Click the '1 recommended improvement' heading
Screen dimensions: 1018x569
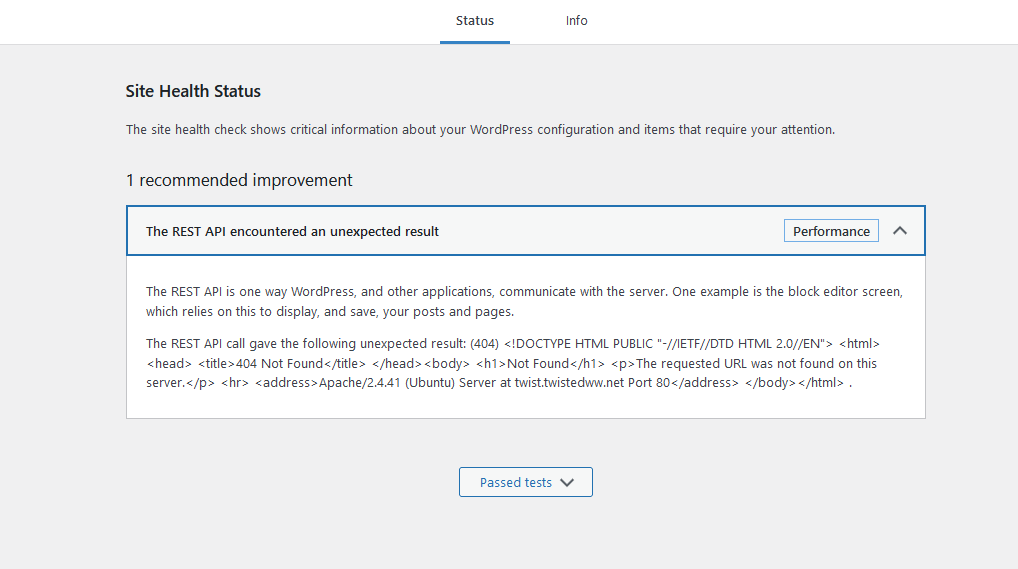239,180
